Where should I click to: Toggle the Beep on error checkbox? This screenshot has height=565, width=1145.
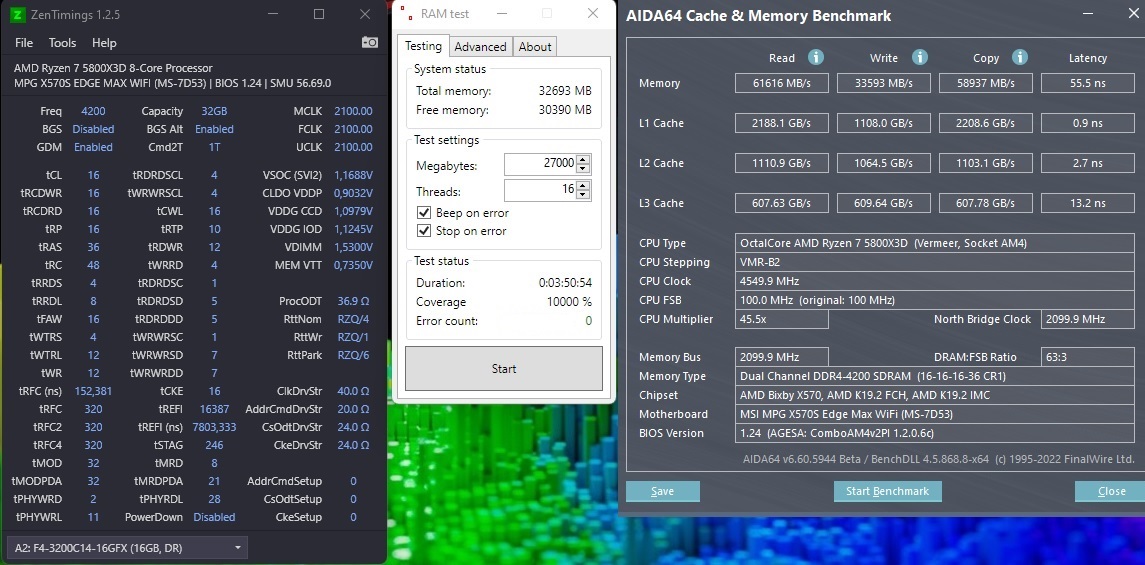coord(424,213)
